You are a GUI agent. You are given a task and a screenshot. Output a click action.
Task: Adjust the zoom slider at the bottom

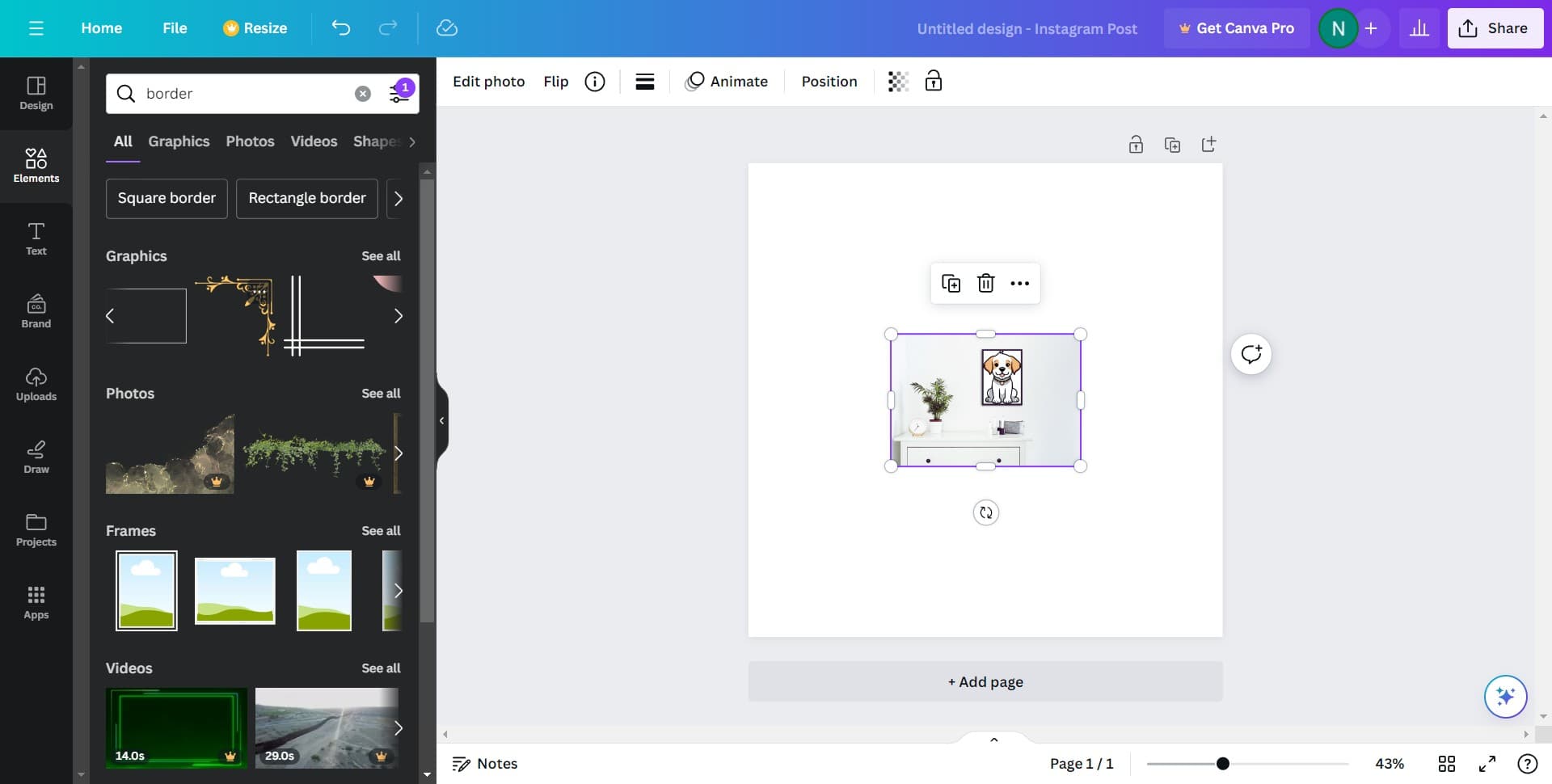point(1223,762)
